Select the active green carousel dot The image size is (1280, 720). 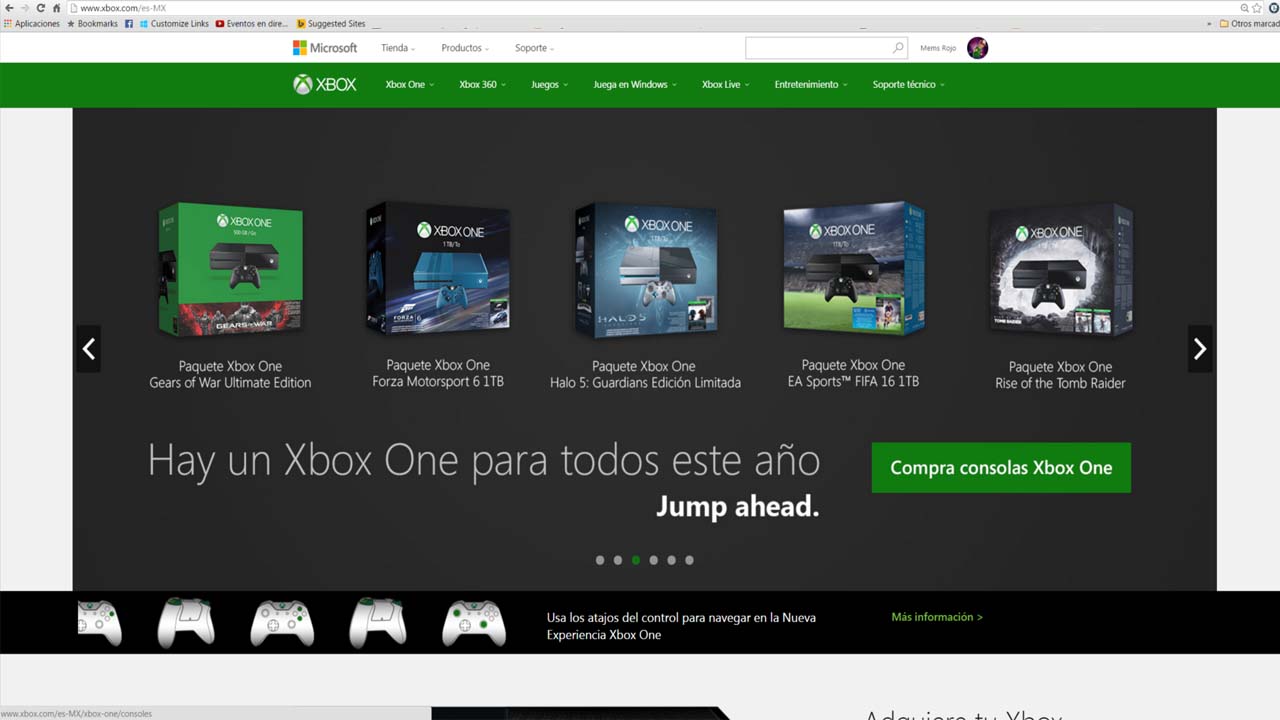coord(636,560)
